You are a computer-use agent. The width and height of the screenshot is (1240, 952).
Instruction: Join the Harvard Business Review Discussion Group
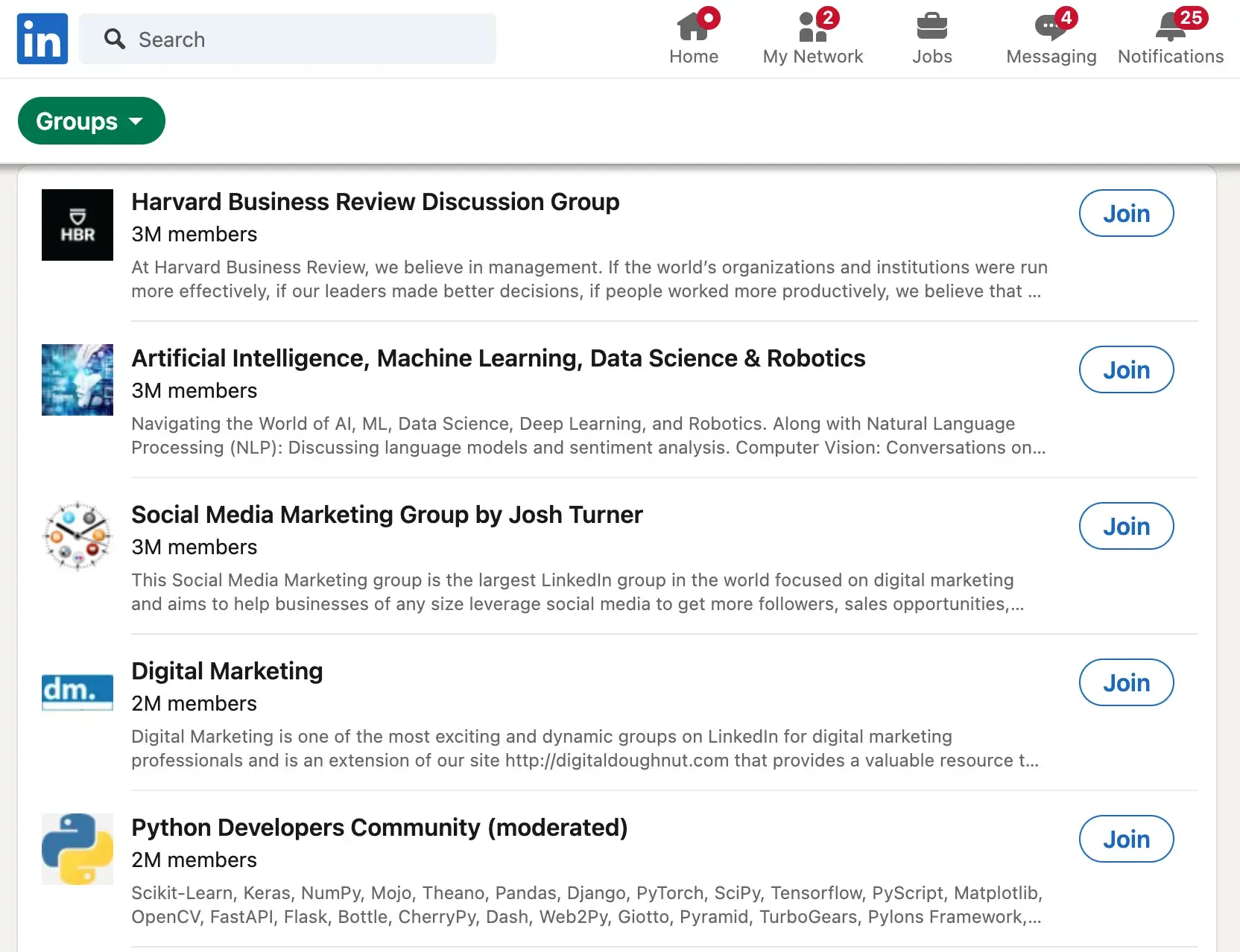(1125, 214)
